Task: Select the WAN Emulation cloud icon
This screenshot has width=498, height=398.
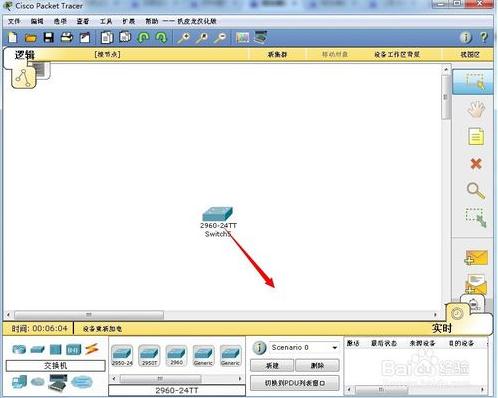Action: click(38, 382)
